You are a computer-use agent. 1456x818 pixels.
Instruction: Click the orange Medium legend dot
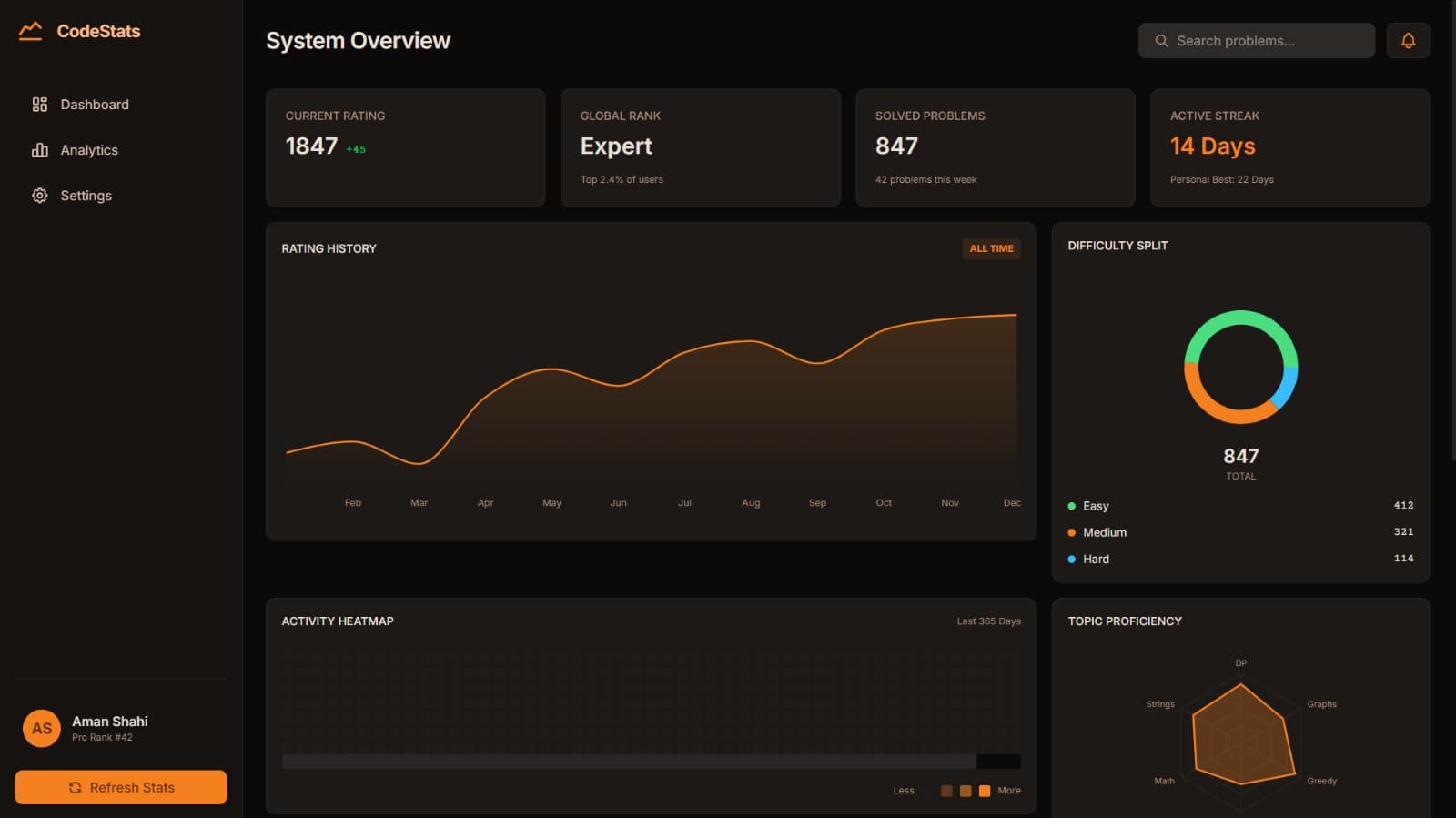[1071, 532]
